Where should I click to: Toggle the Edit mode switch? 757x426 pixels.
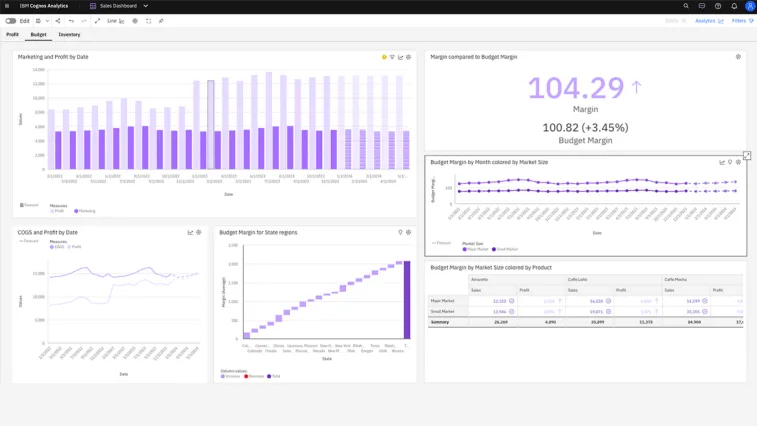11,21
